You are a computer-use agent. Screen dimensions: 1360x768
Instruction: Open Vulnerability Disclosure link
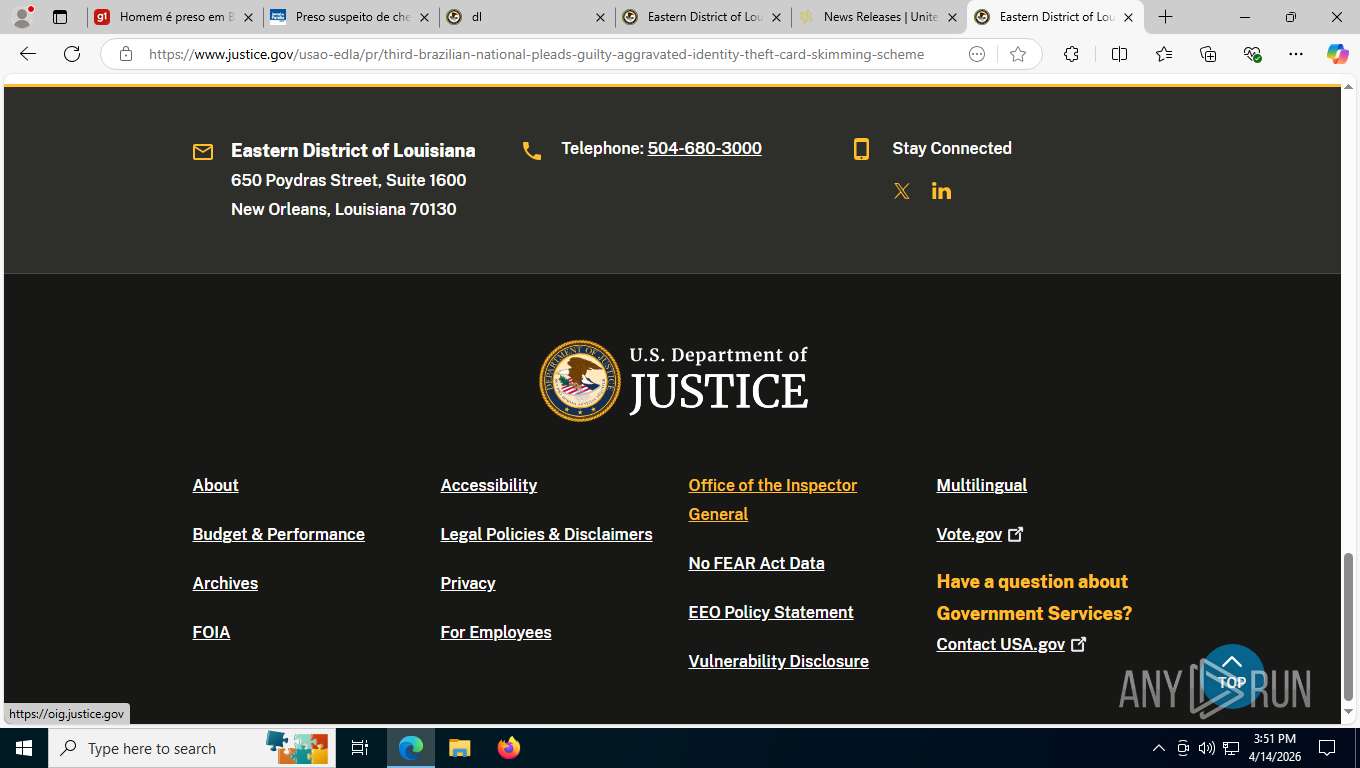(778, 661)
